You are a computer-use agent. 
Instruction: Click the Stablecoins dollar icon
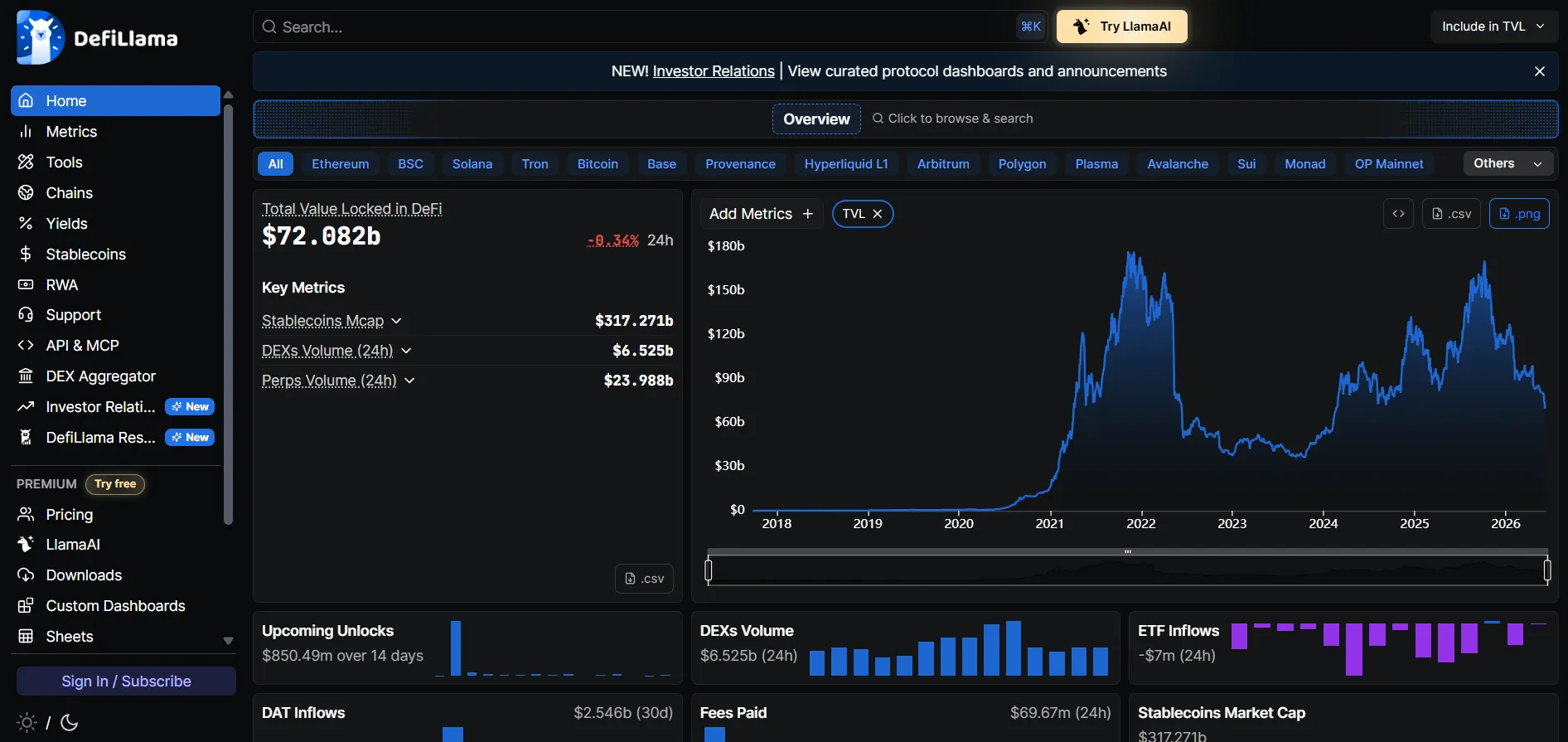[26, 254]
